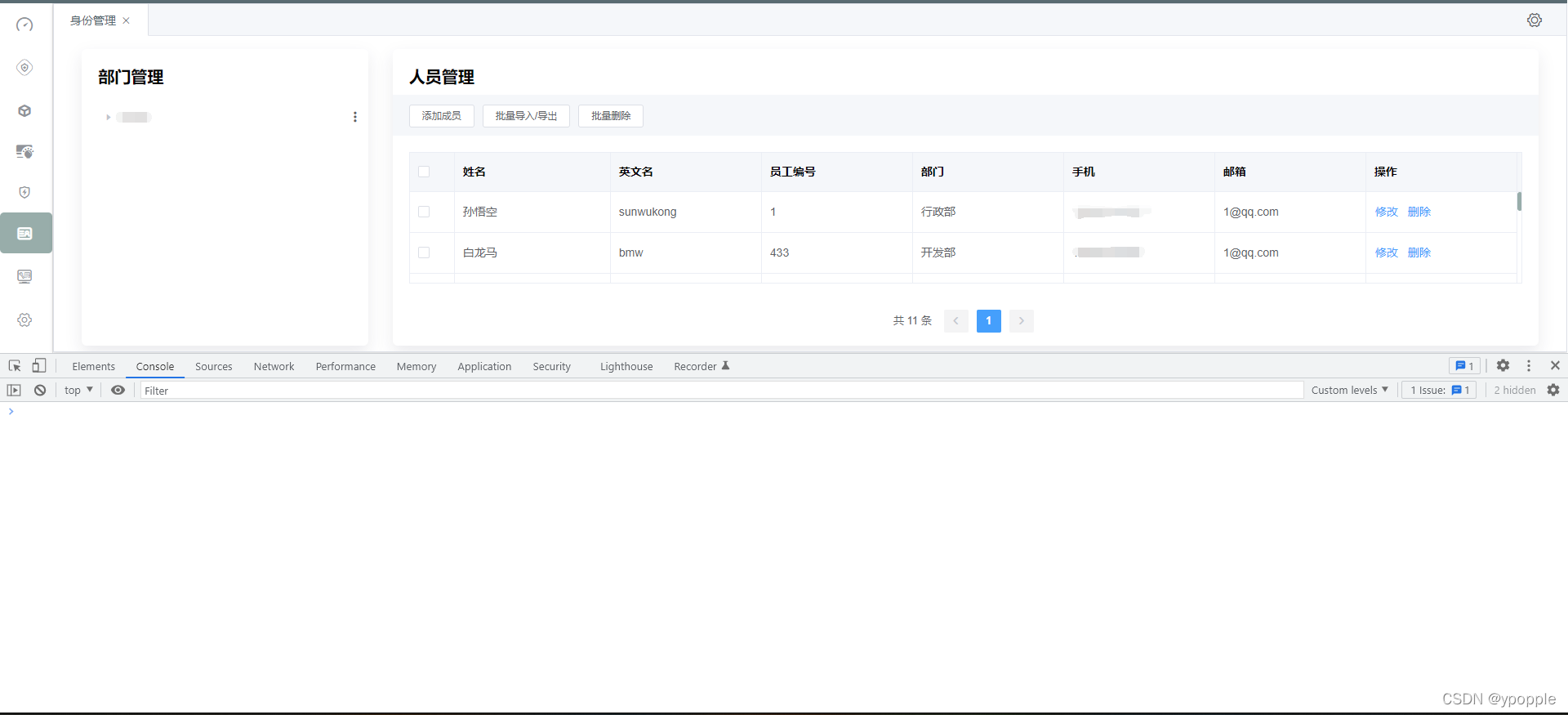Switch to the Network tab
1568x715 pixels.
pyautogui.click(x=274, y=366)
